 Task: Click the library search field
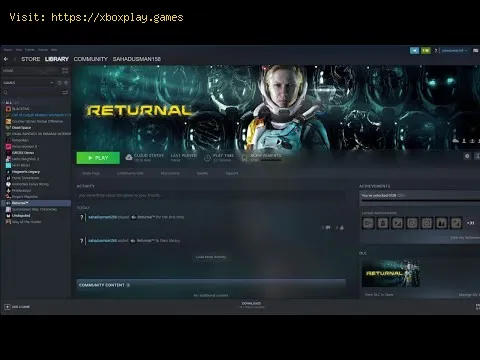[32, 92]
